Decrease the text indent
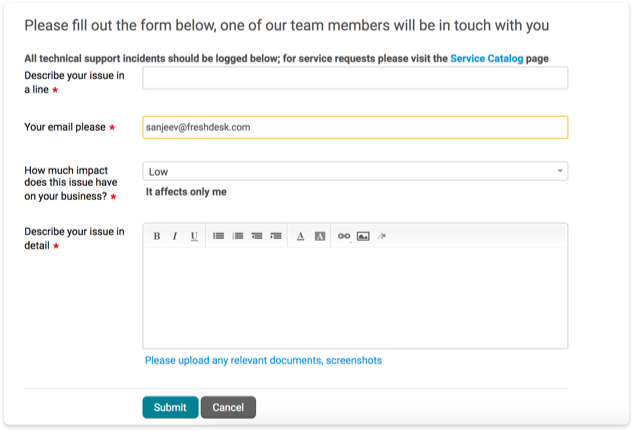This screenshot has width=633, height=431. coord(257,236)
